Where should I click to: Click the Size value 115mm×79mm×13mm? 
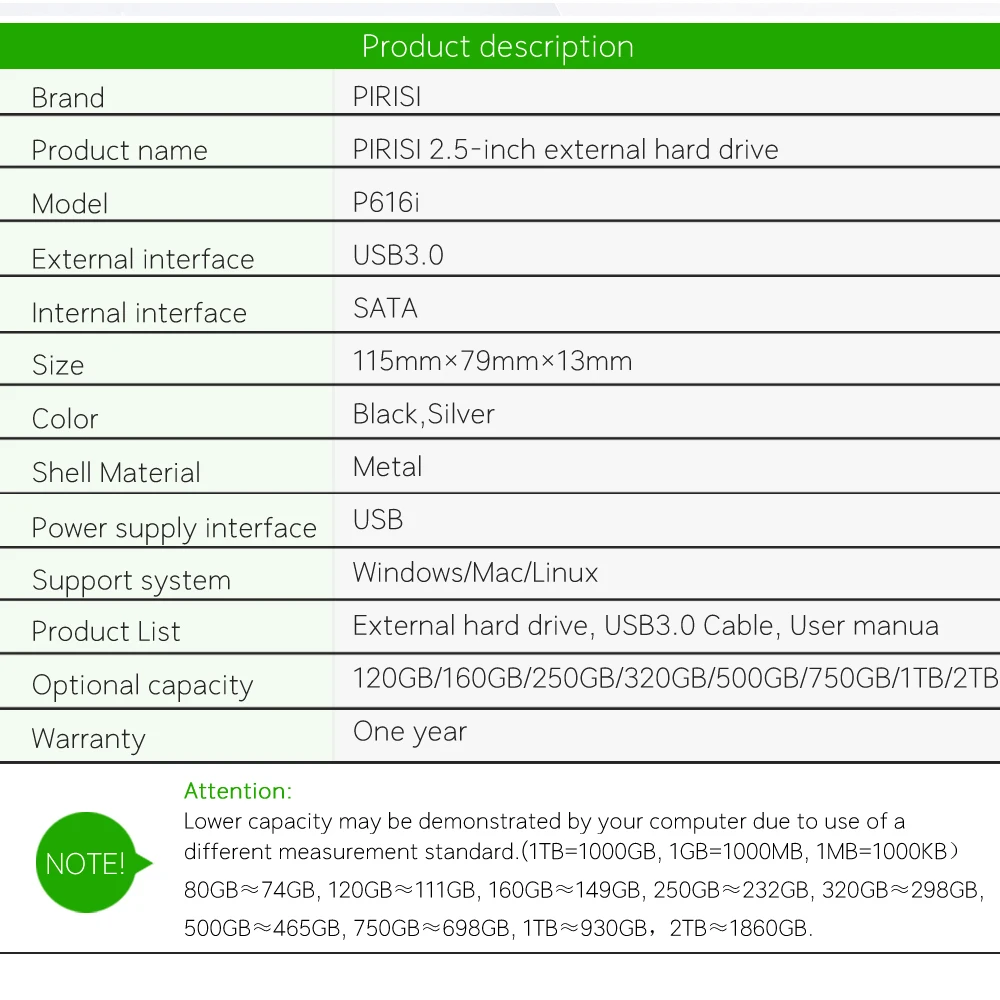point(492,361)
